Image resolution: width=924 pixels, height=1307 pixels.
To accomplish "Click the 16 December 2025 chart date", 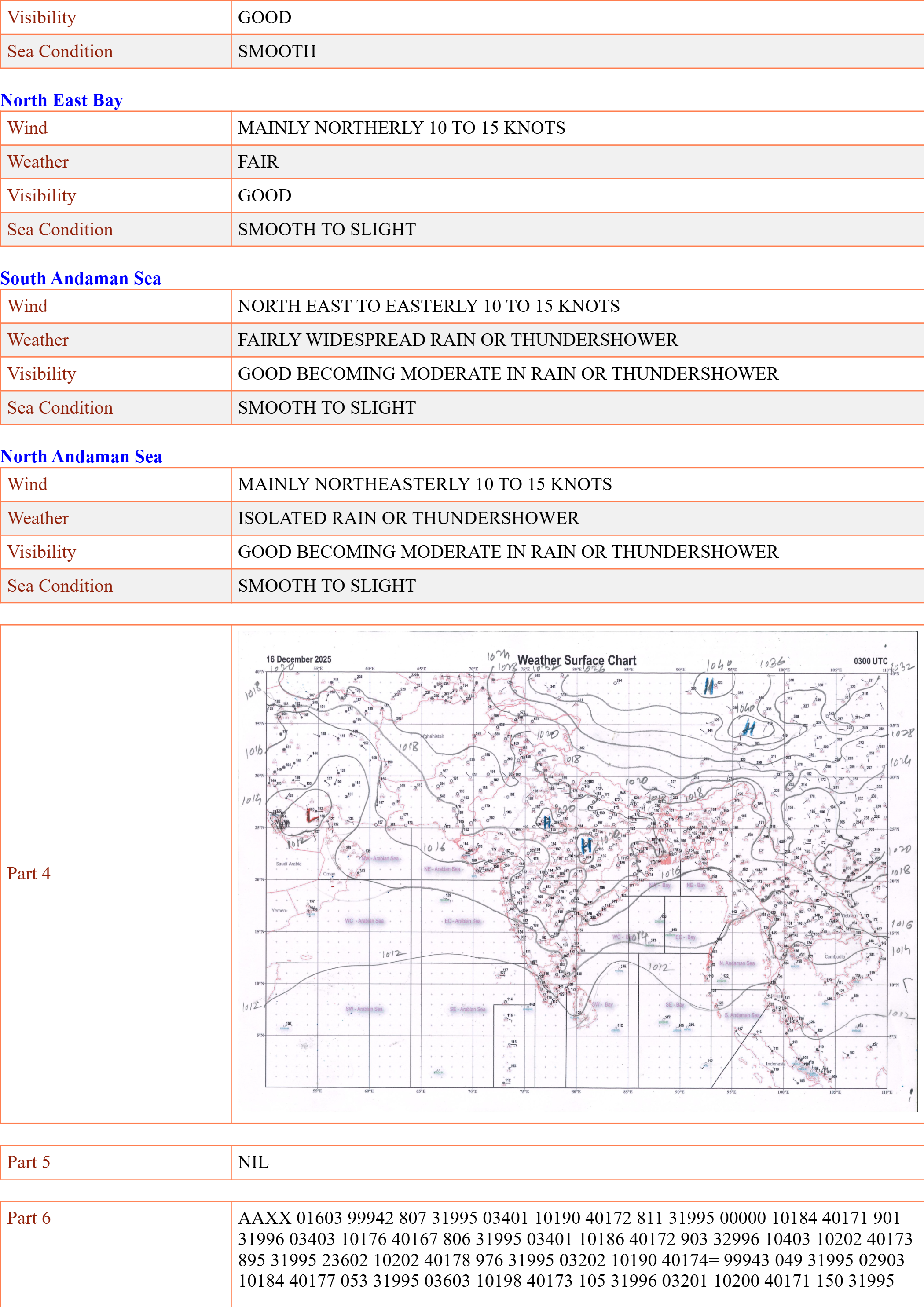I will pos(298,659).
